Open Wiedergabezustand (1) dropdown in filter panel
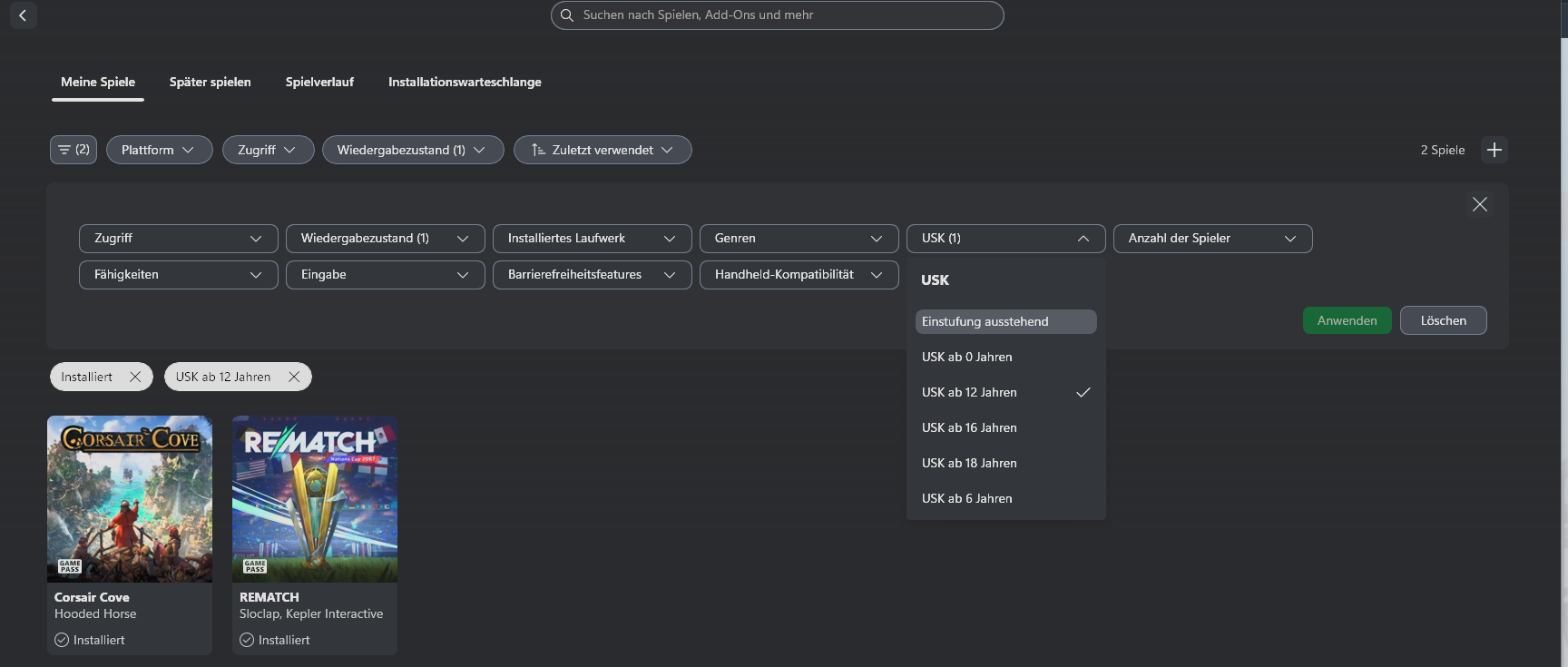 tap(386, 239)
